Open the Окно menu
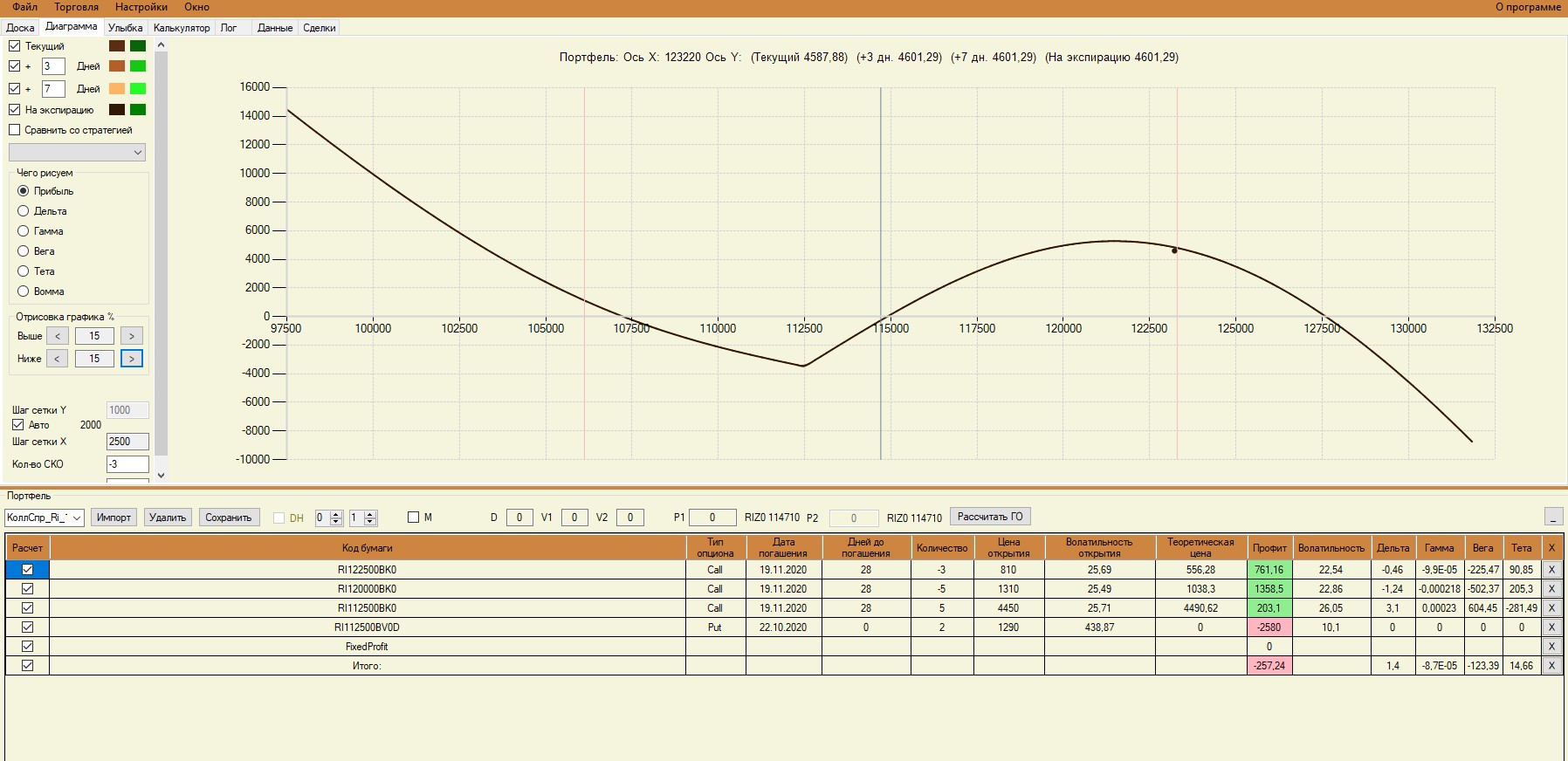 [x=196, y=7]
